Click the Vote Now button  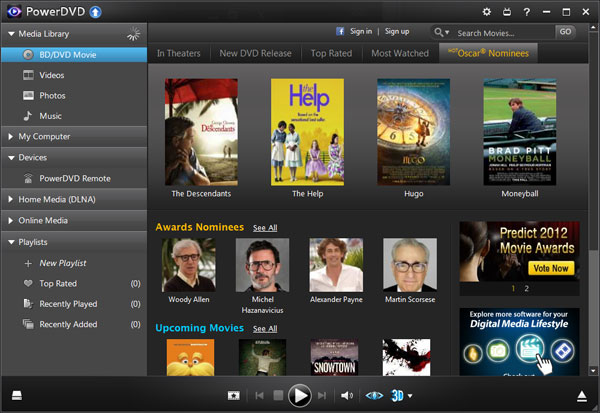(x=551, y=268)
